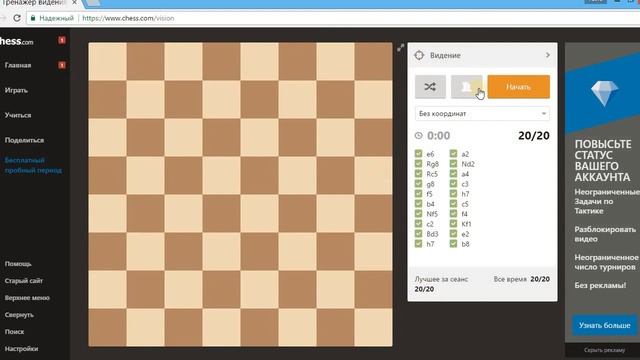
Task: Click the Лучшее за сеанс 20/20 text
Action: tap(441, 284)
